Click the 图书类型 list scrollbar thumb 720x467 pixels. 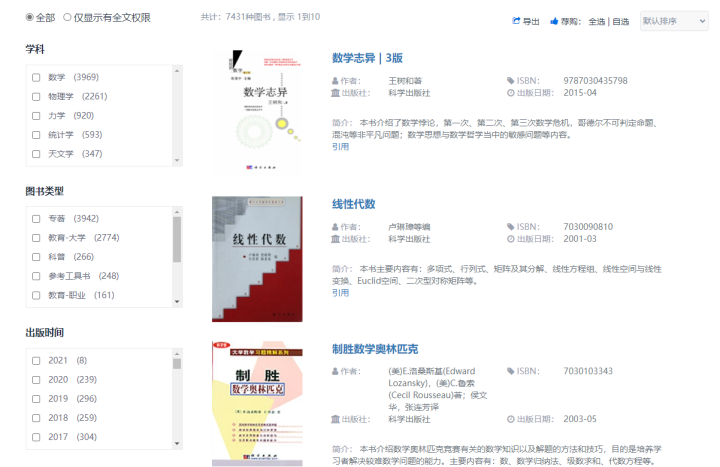[177, 239]
